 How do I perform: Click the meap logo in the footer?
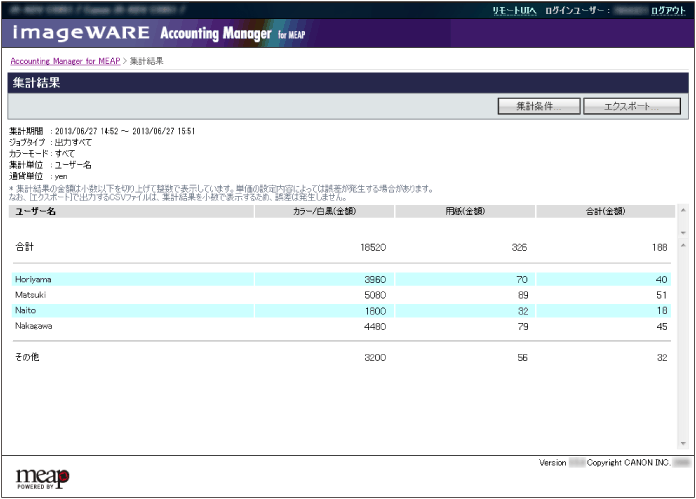[x=42, y=477]
